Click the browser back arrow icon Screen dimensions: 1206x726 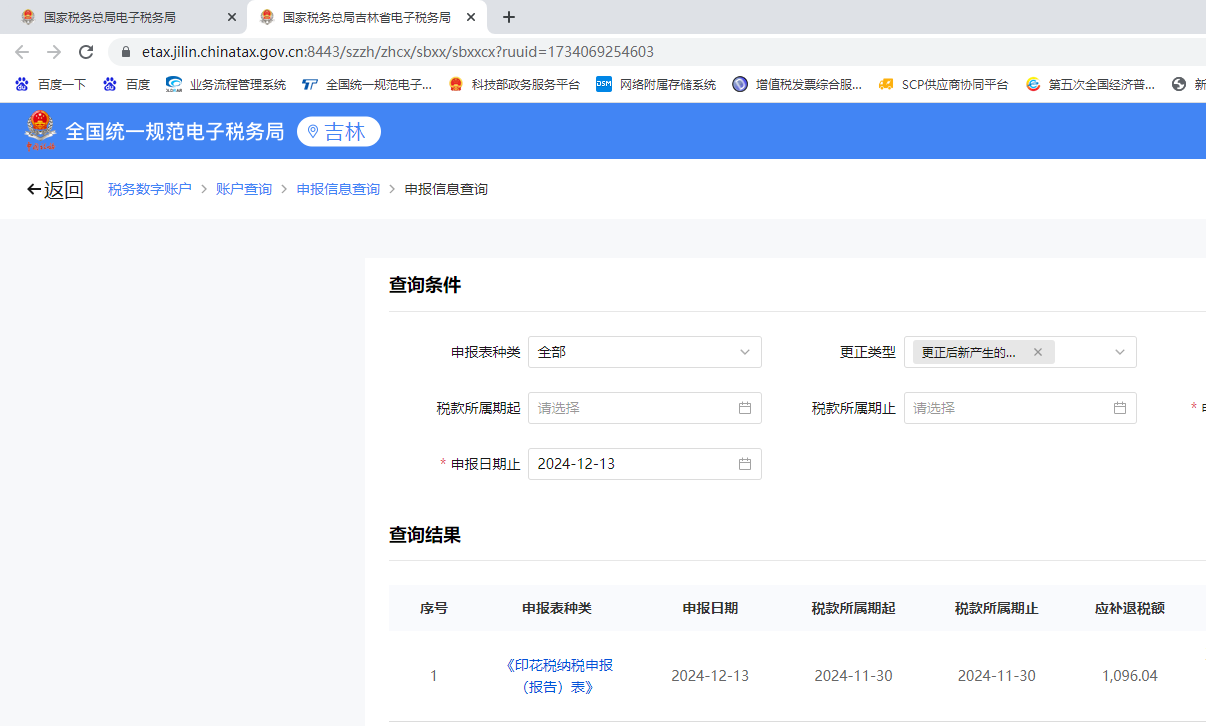coord(22,52)
